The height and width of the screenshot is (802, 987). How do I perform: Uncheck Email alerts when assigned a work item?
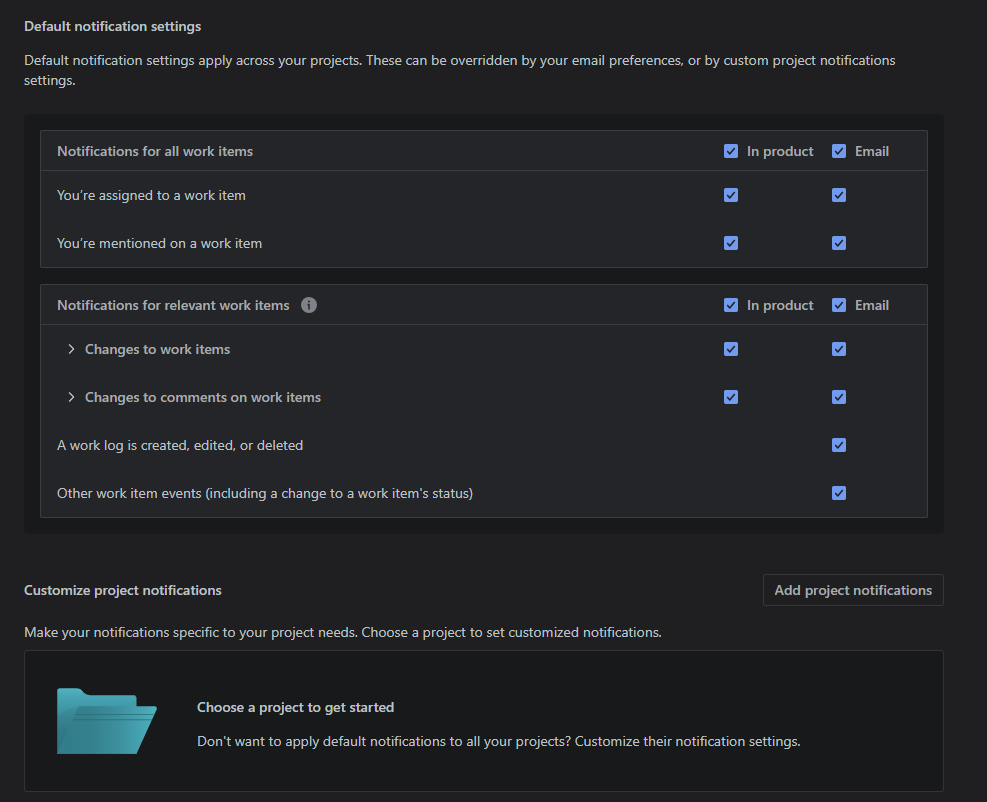pos(839,195)
